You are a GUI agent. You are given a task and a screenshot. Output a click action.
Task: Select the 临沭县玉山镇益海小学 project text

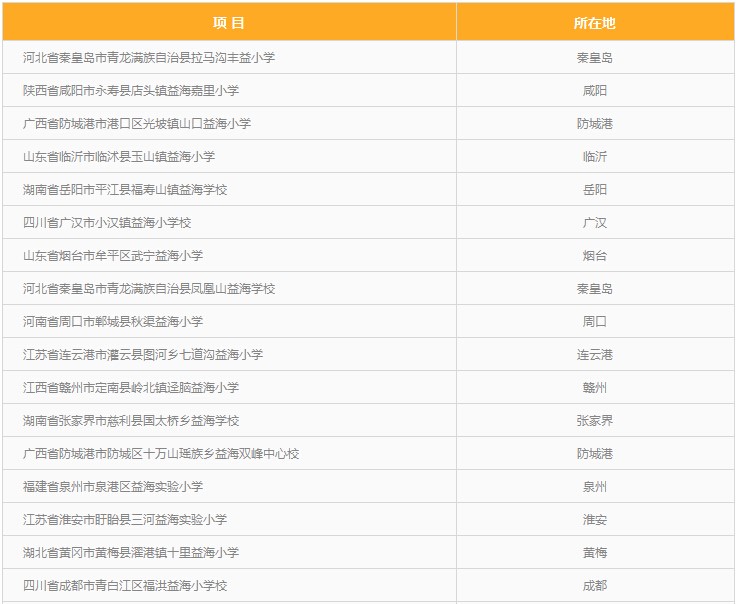(x=119, y=157)
